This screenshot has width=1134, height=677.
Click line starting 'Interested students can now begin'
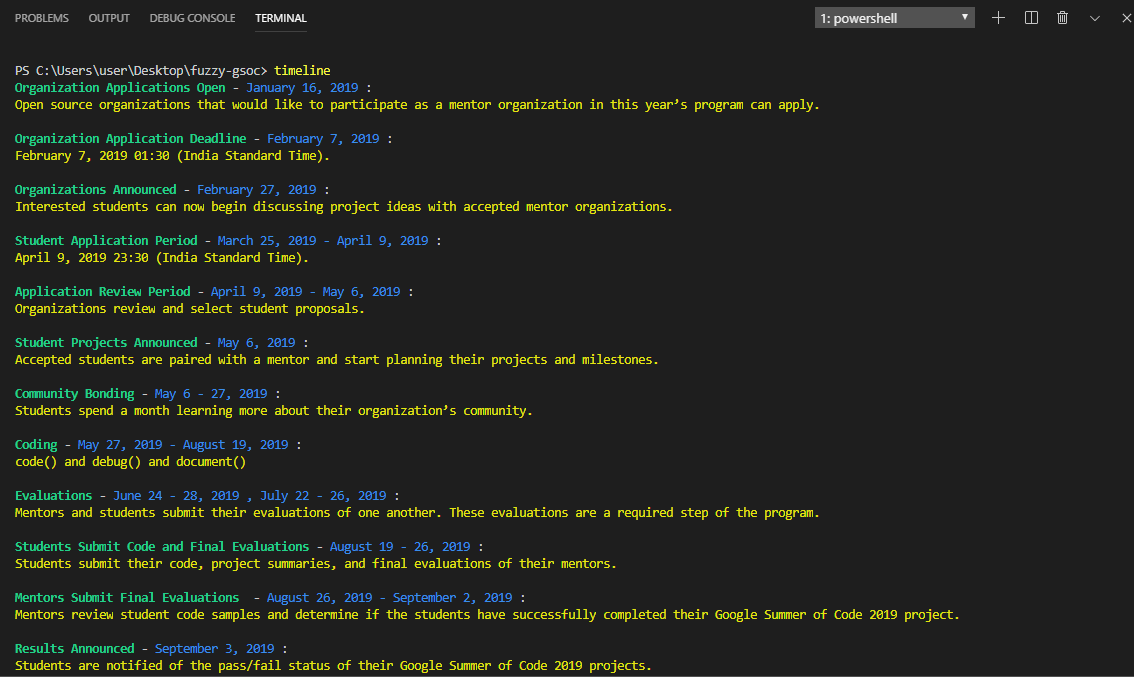344,206
